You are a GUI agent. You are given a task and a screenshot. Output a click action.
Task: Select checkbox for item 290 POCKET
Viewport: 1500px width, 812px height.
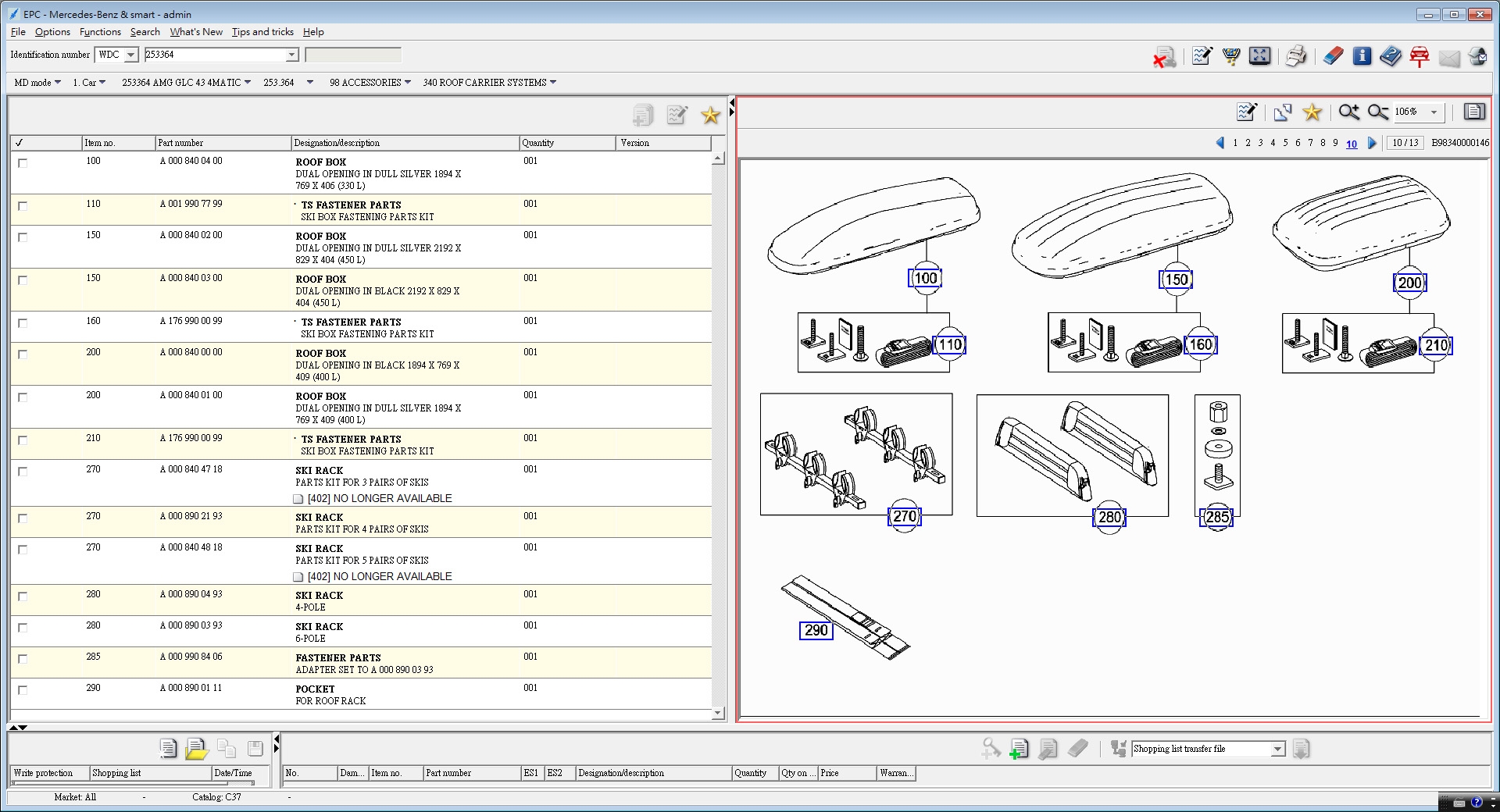click(23, 690)
